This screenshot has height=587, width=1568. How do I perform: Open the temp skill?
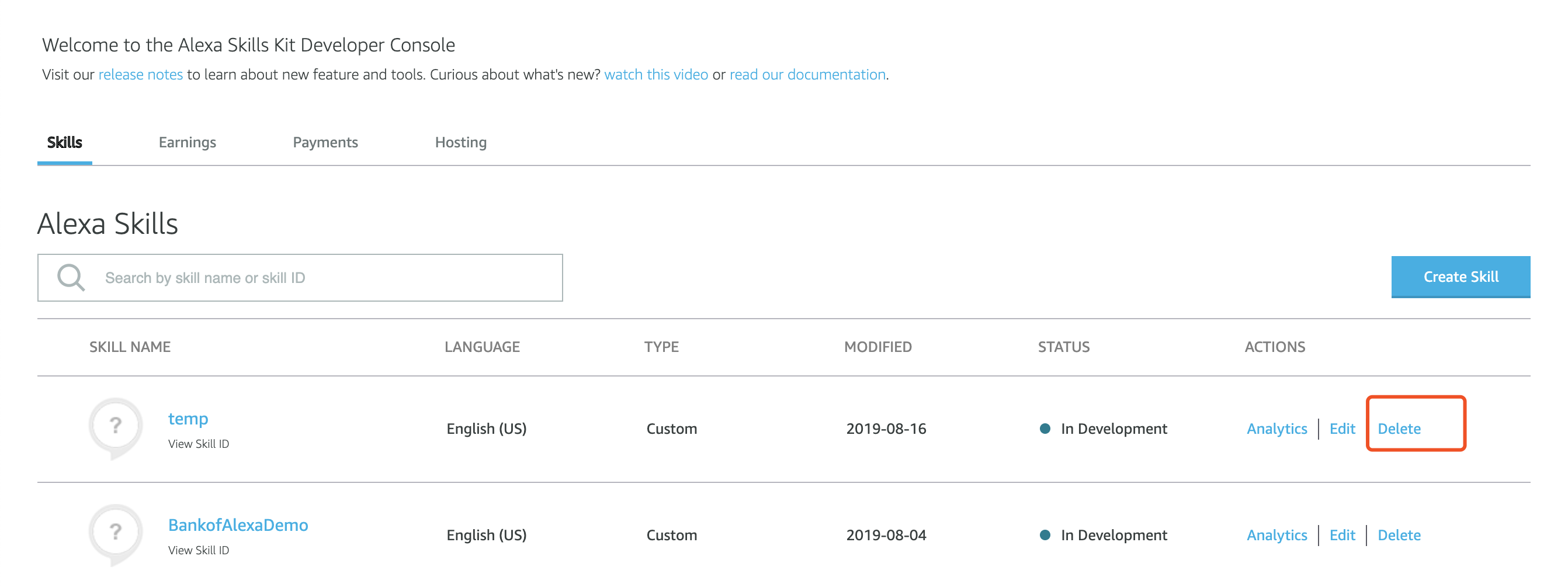188,419
